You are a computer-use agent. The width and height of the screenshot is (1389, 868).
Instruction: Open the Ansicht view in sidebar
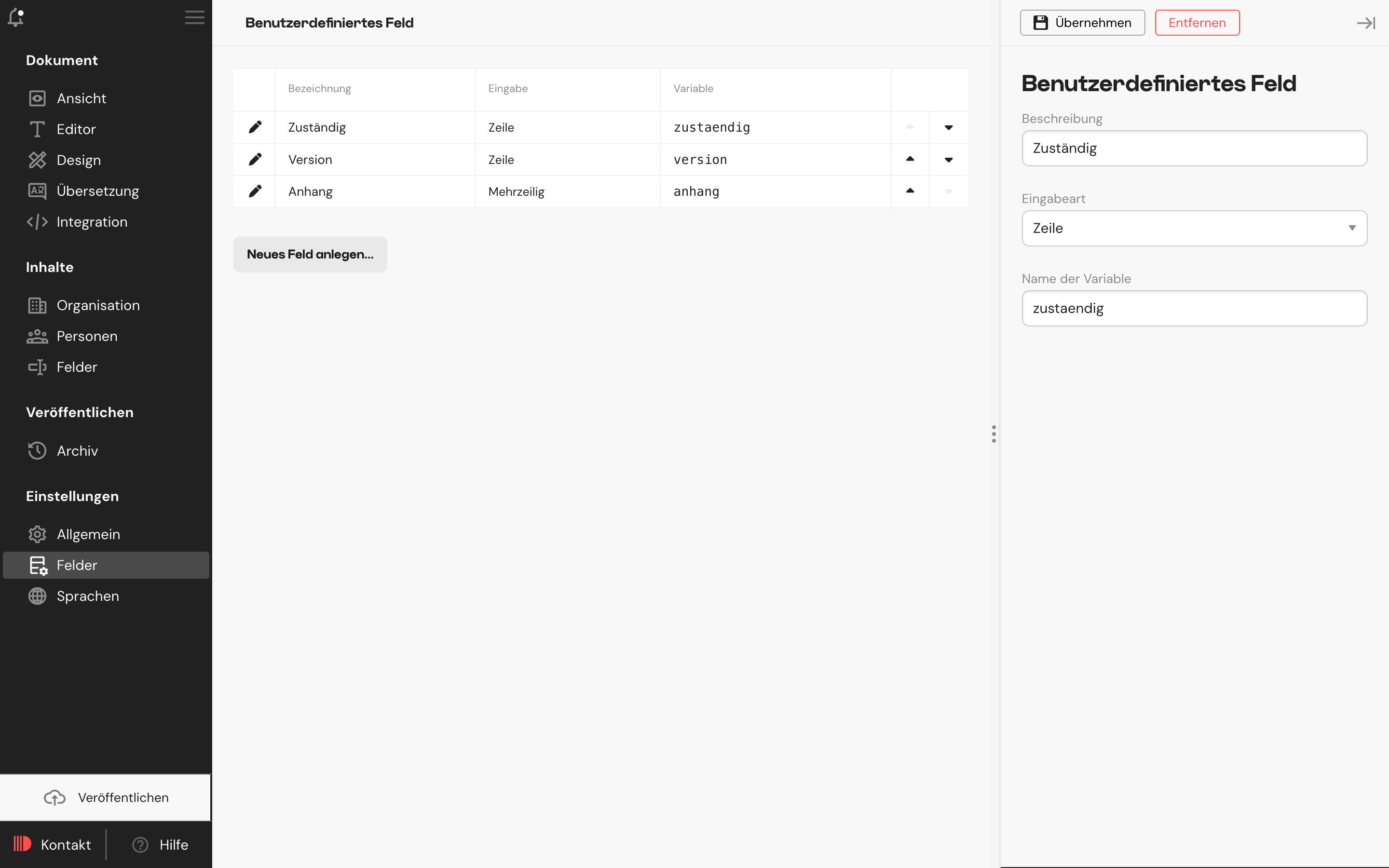[81, 98]
